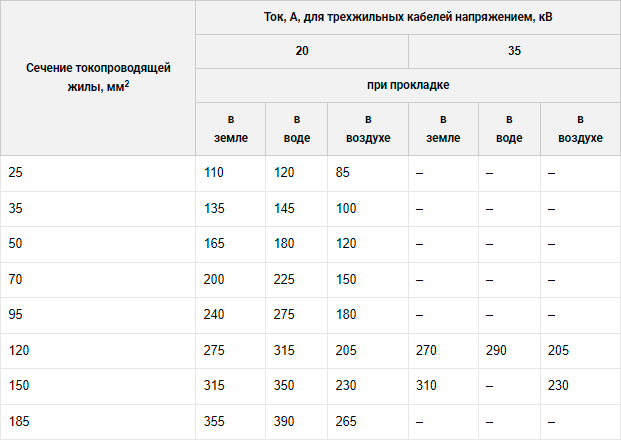Click 'в воде' header under 20 kV
Image resolution: width=621 pixels, height=440 pixels.
click(x=297, y=129)
